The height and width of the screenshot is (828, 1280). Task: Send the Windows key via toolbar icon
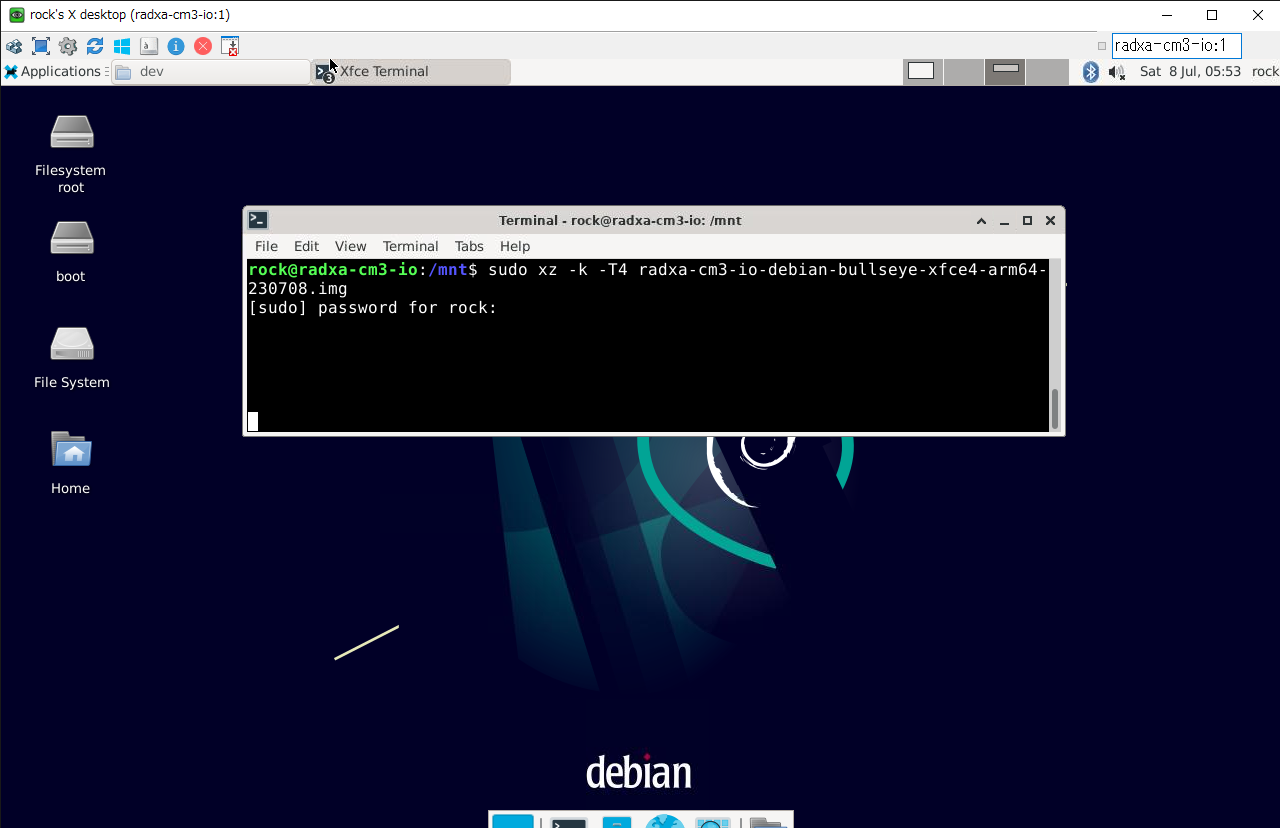[x=122, y=46]
